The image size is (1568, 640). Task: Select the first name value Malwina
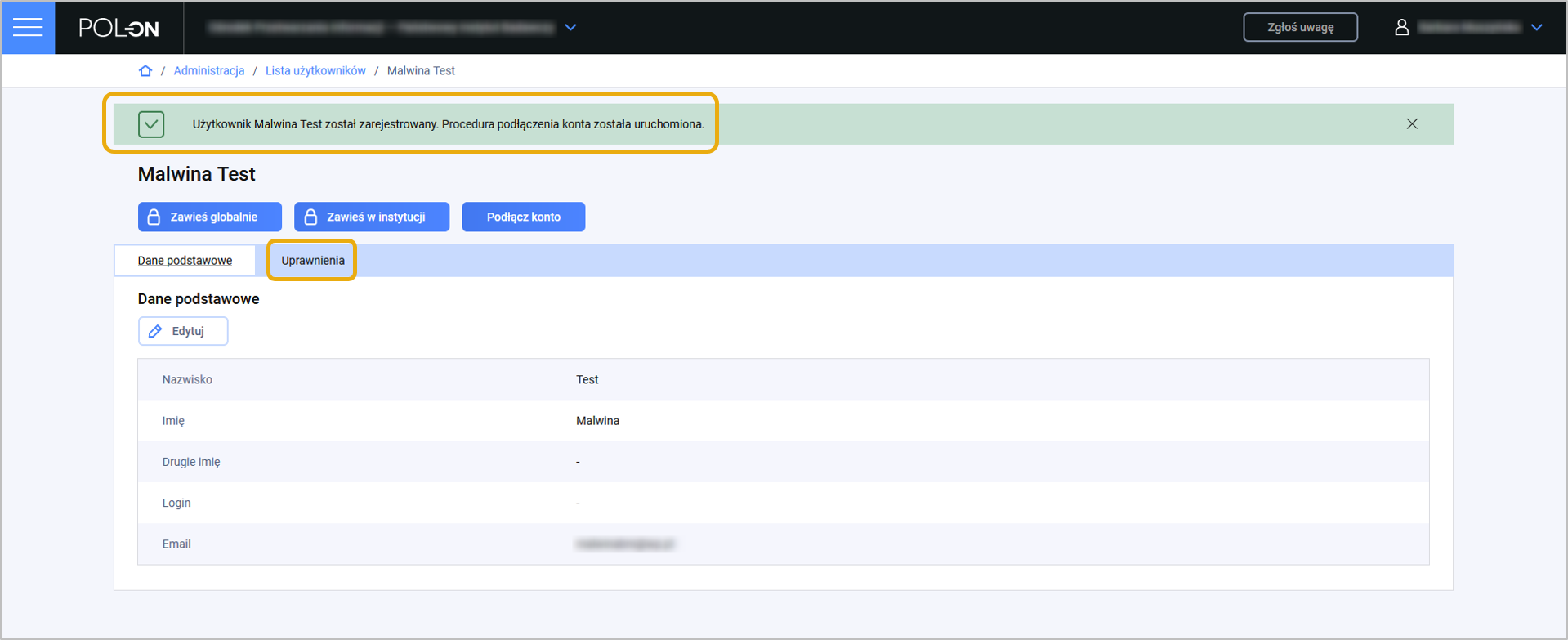[x=598, y=421]
